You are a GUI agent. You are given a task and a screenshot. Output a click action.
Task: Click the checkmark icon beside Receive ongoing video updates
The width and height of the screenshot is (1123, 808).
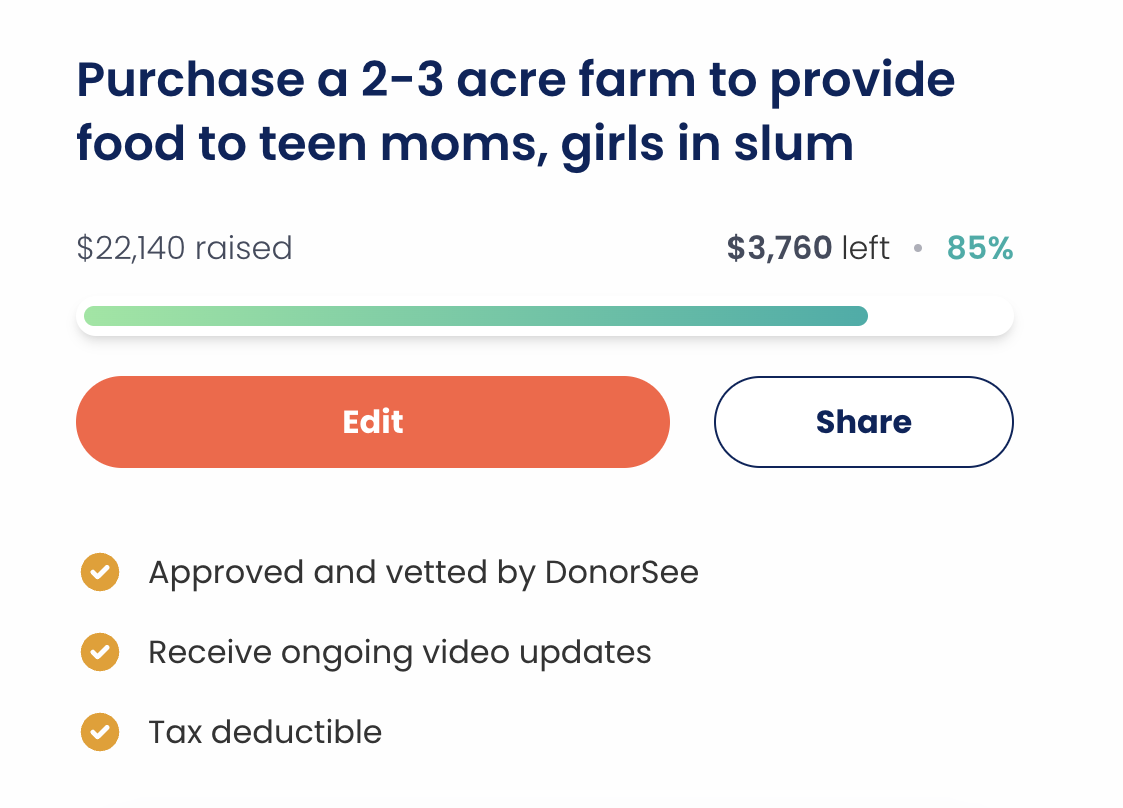click(x=100, y=652)
